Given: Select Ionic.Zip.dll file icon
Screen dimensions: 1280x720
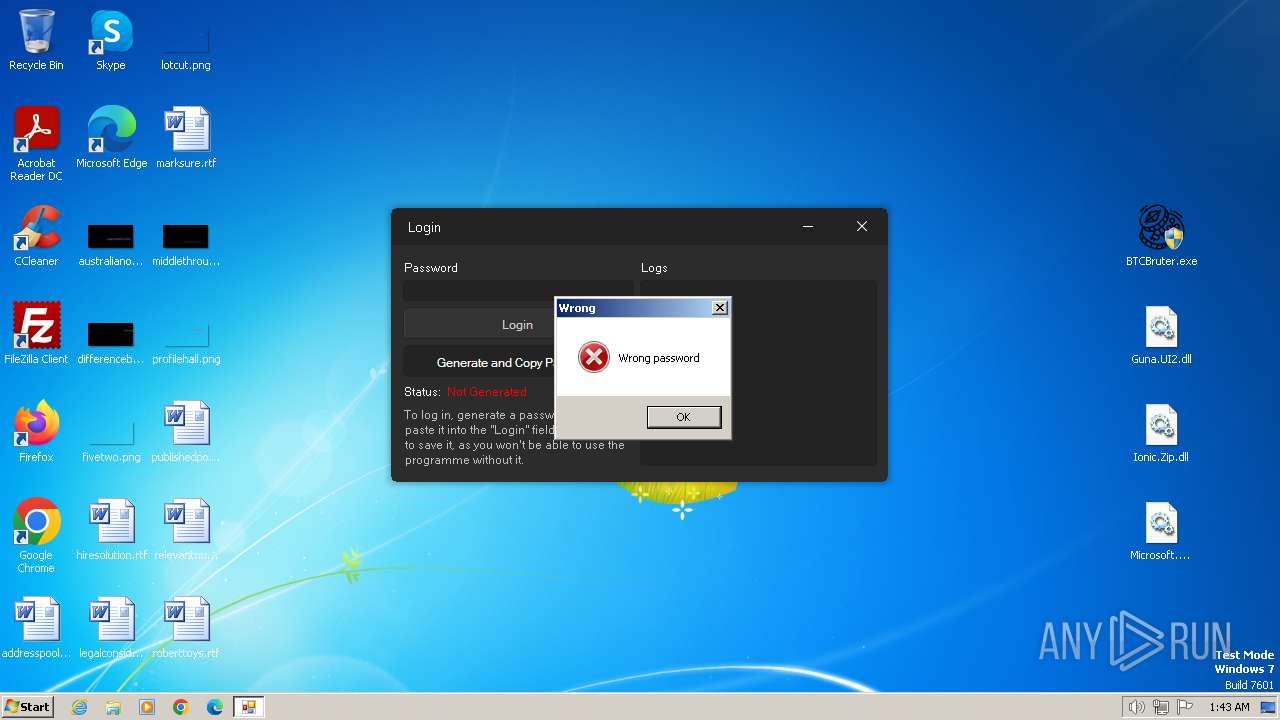Looking at the screenshot, I should pos(1161,432).
